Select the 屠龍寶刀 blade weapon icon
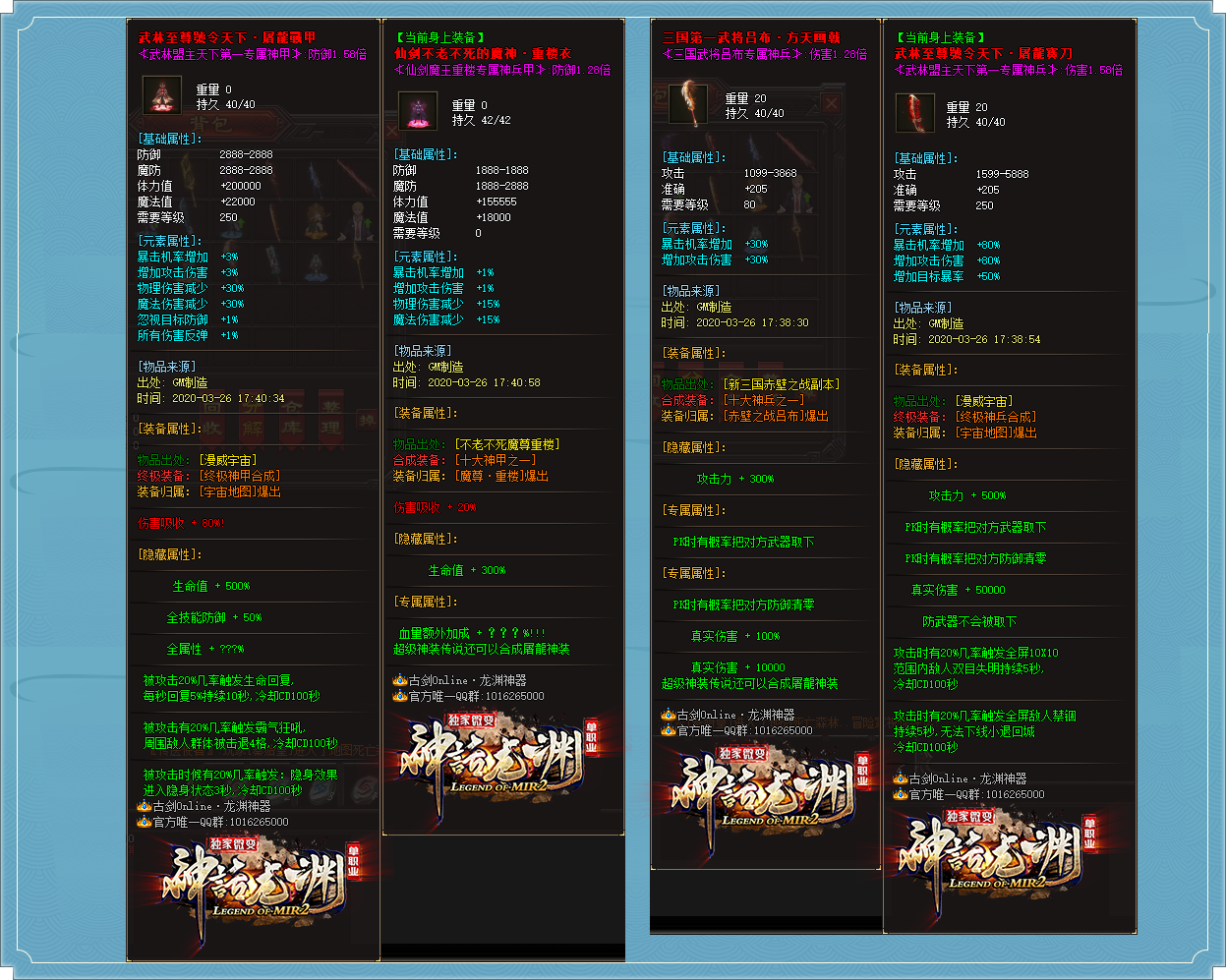Viewport: 1226px width, 980px height. pyautogui.click(x=914, y=113)
